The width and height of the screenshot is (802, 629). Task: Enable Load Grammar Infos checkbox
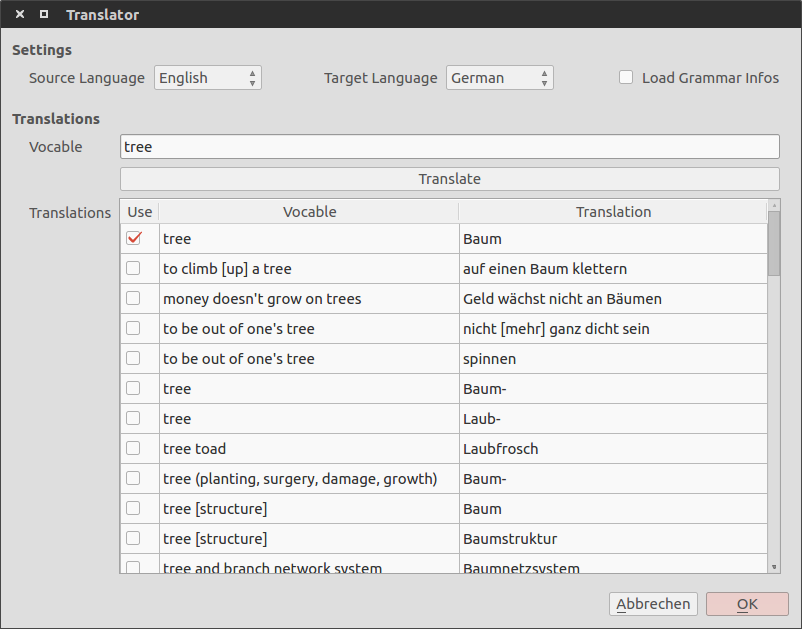click(627, 78)
